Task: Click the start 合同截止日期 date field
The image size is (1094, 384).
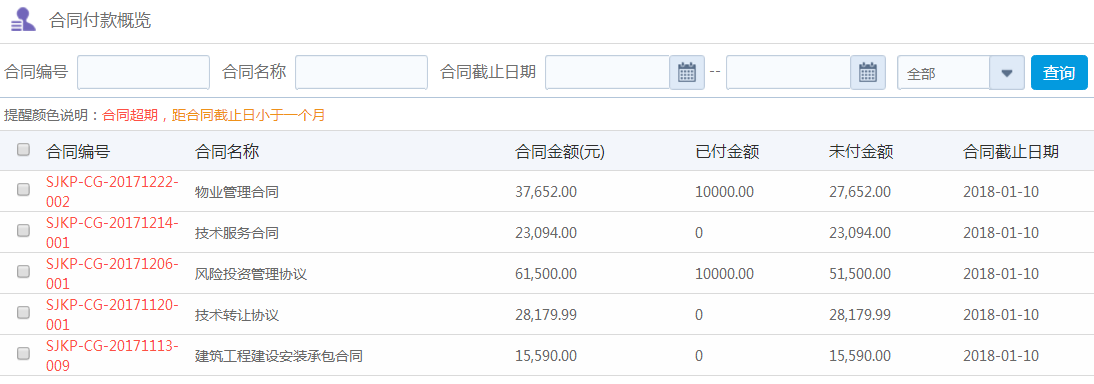Action: tap(608, 73)
